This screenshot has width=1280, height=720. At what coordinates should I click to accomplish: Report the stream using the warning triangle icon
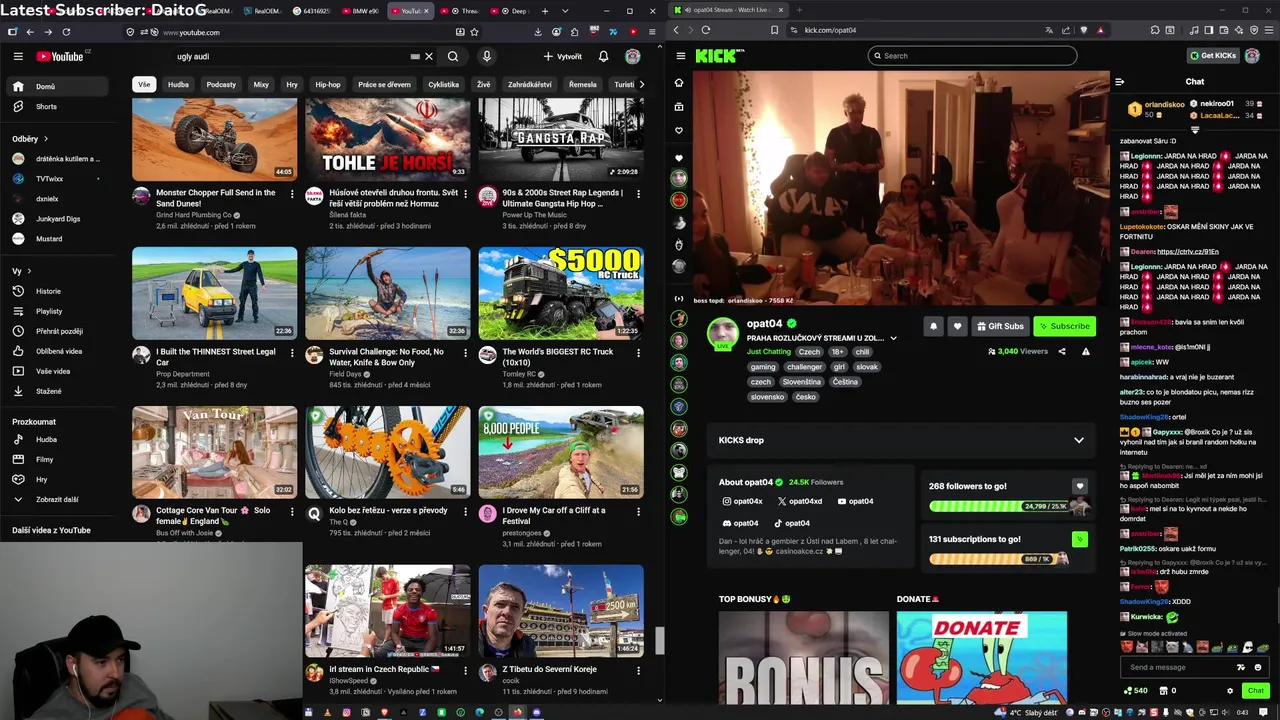click(x=1085, y=351)
